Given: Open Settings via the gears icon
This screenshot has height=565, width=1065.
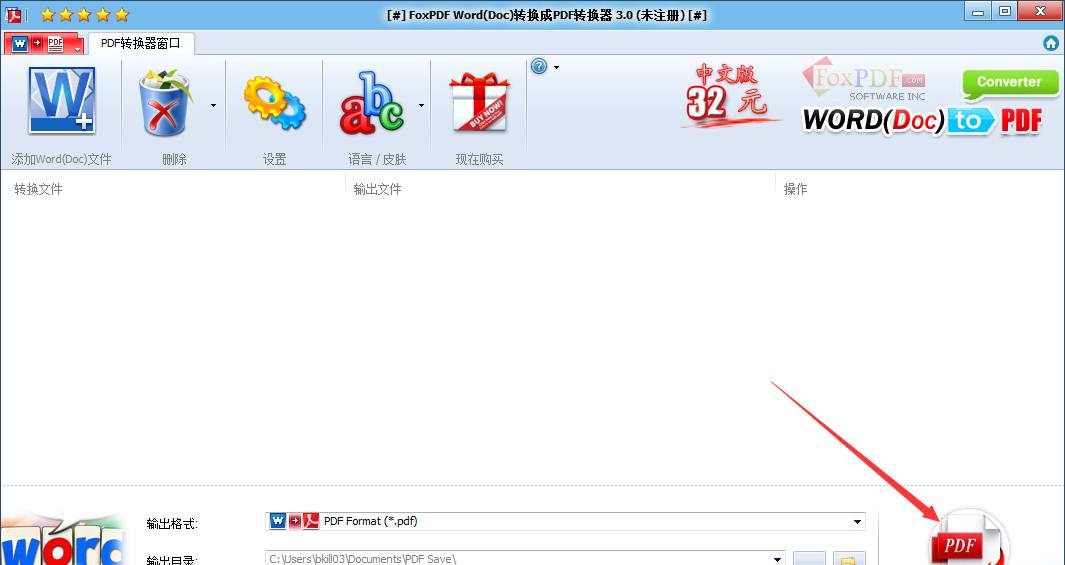Looking at the screenshot, I should click(274, 104).
